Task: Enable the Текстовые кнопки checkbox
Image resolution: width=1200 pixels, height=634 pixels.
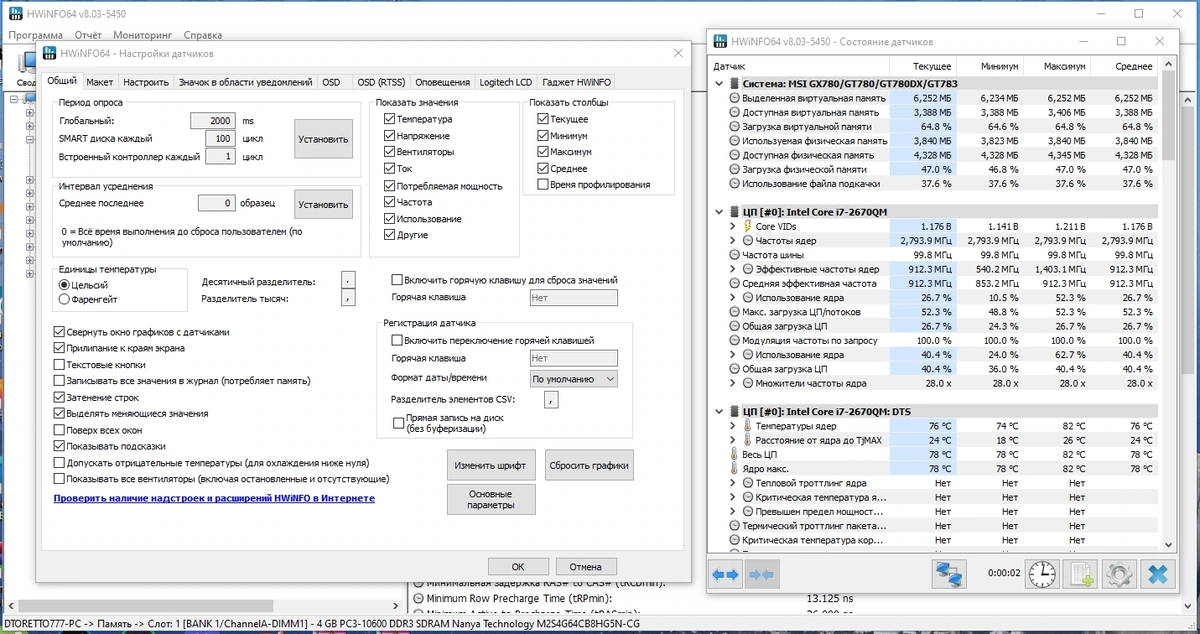Action: (59, 365)
